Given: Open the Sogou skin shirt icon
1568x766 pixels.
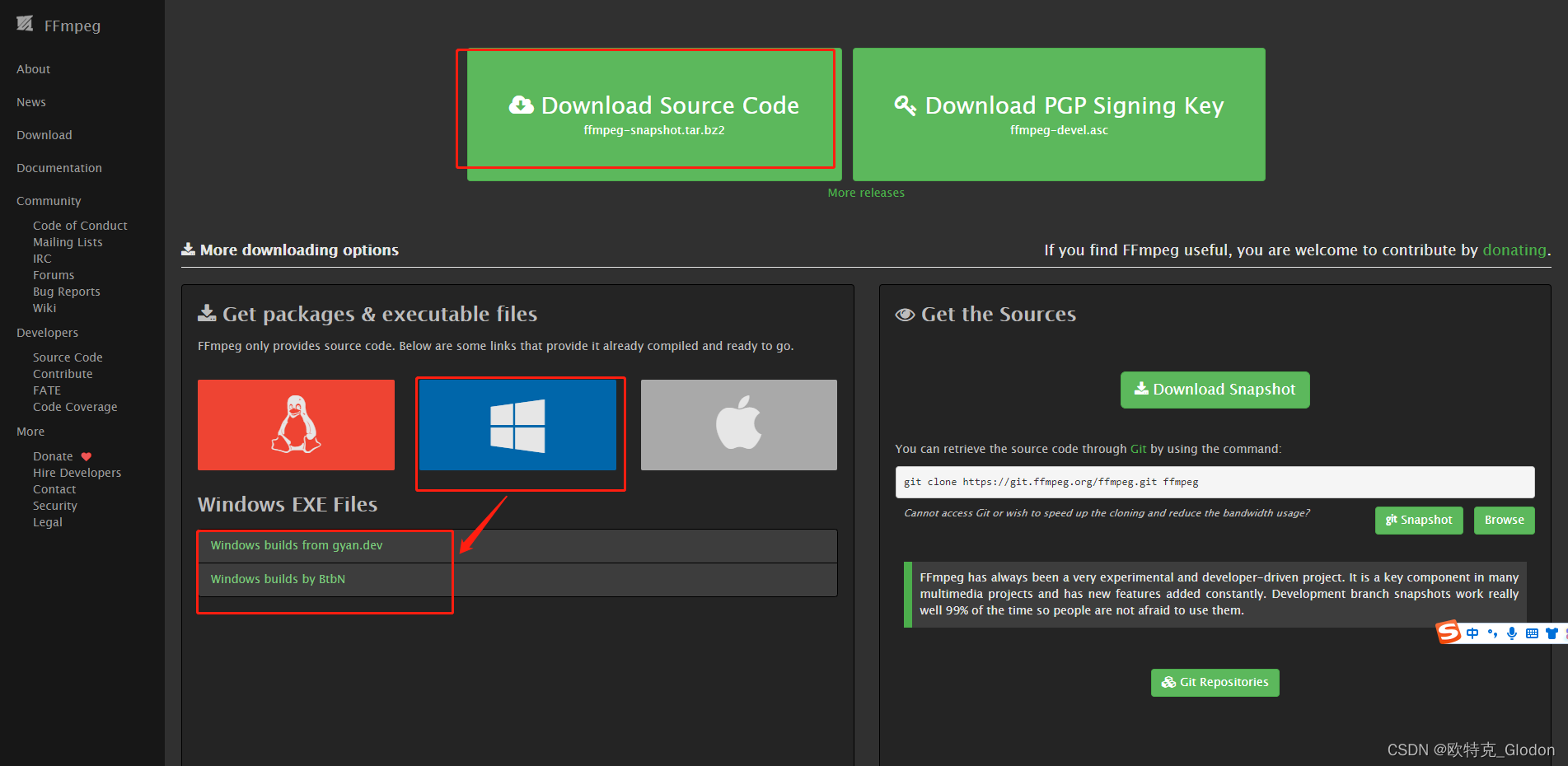Looking at the screenshot, I should [x=1552, y=633].
